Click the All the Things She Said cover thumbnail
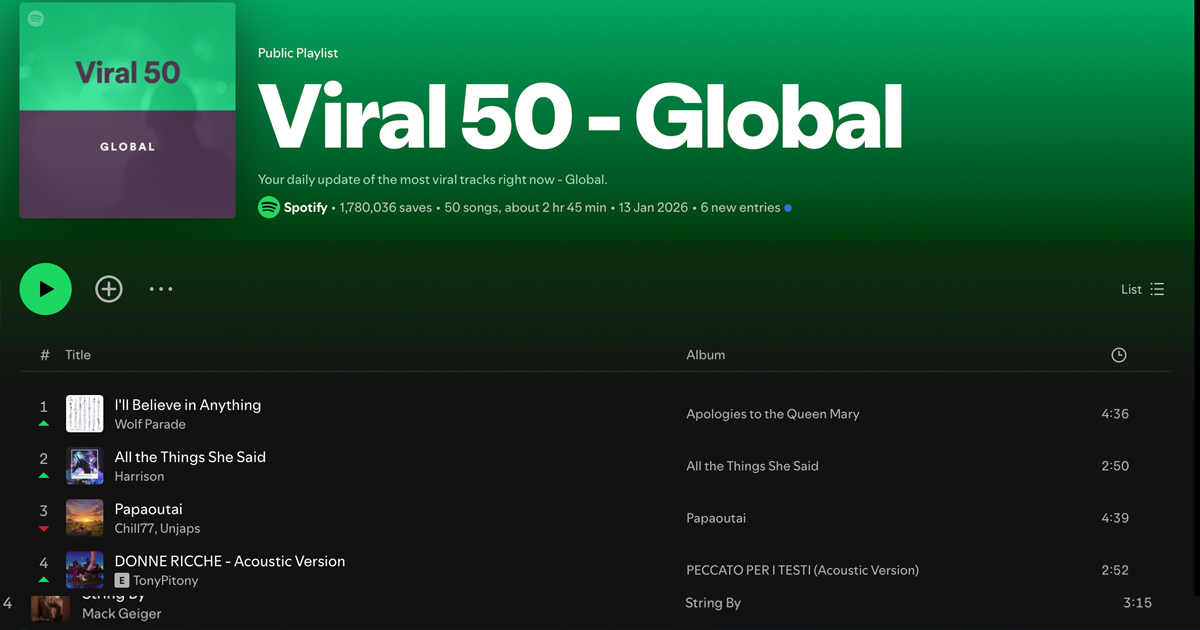This screenshot has width=1200, height=630. click(x=85, y=466)
